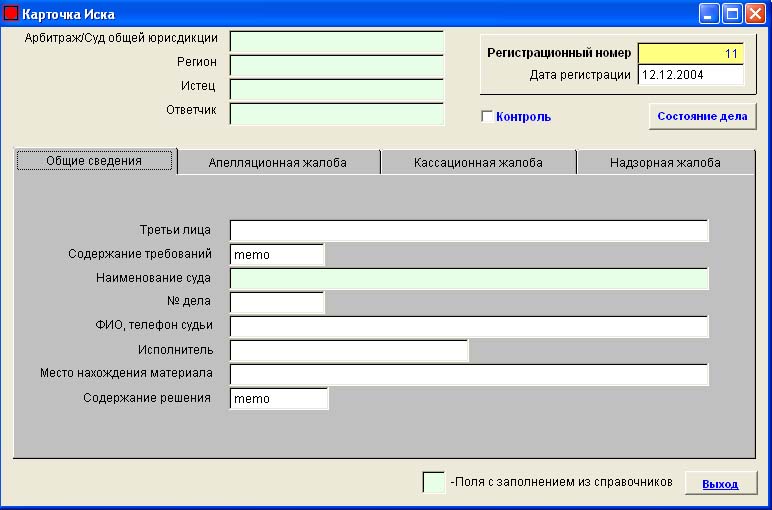Click into the Регион field

(336, 65)
